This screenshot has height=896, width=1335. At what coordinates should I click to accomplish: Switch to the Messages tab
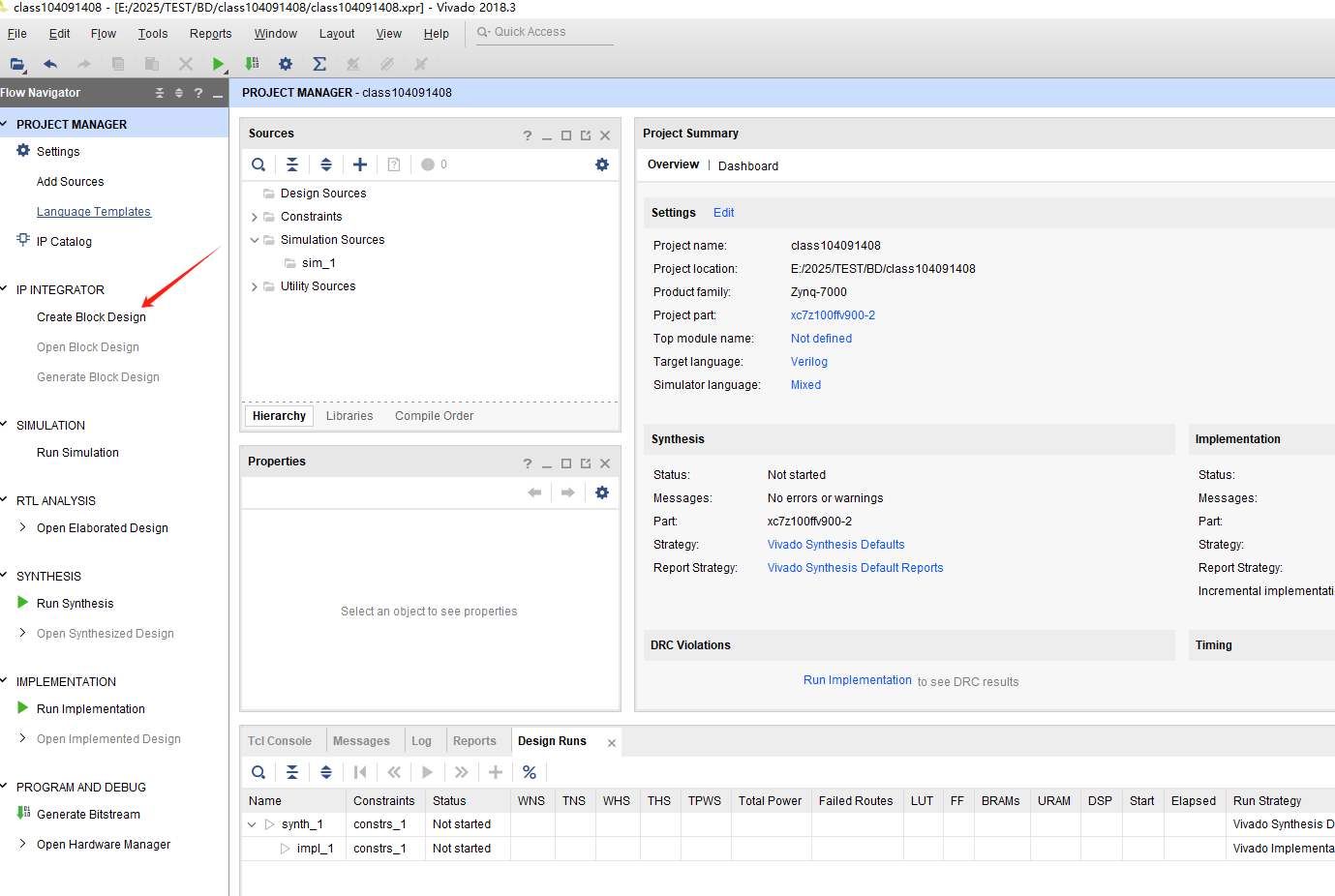361,741
